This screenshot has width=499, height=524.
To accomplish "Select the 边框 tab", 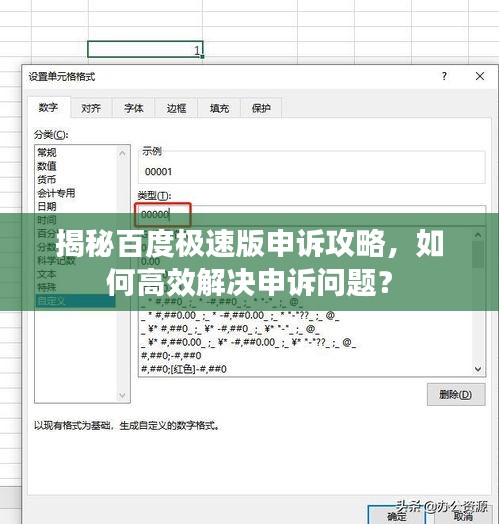I will [x=176, y=108].
